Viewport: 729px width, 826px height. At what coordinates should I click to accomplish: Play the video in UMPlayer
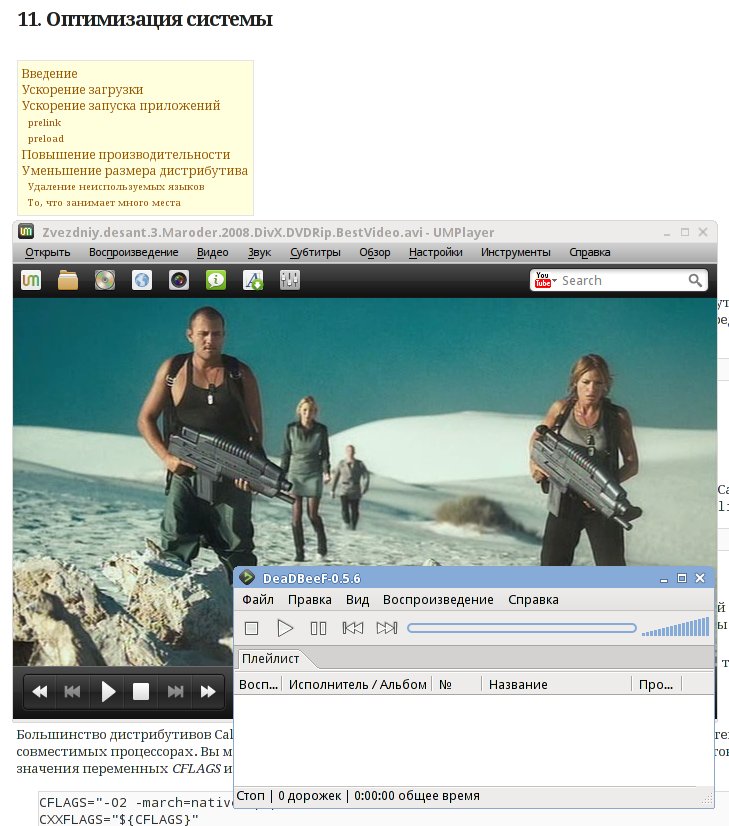(x=108, y=691)
